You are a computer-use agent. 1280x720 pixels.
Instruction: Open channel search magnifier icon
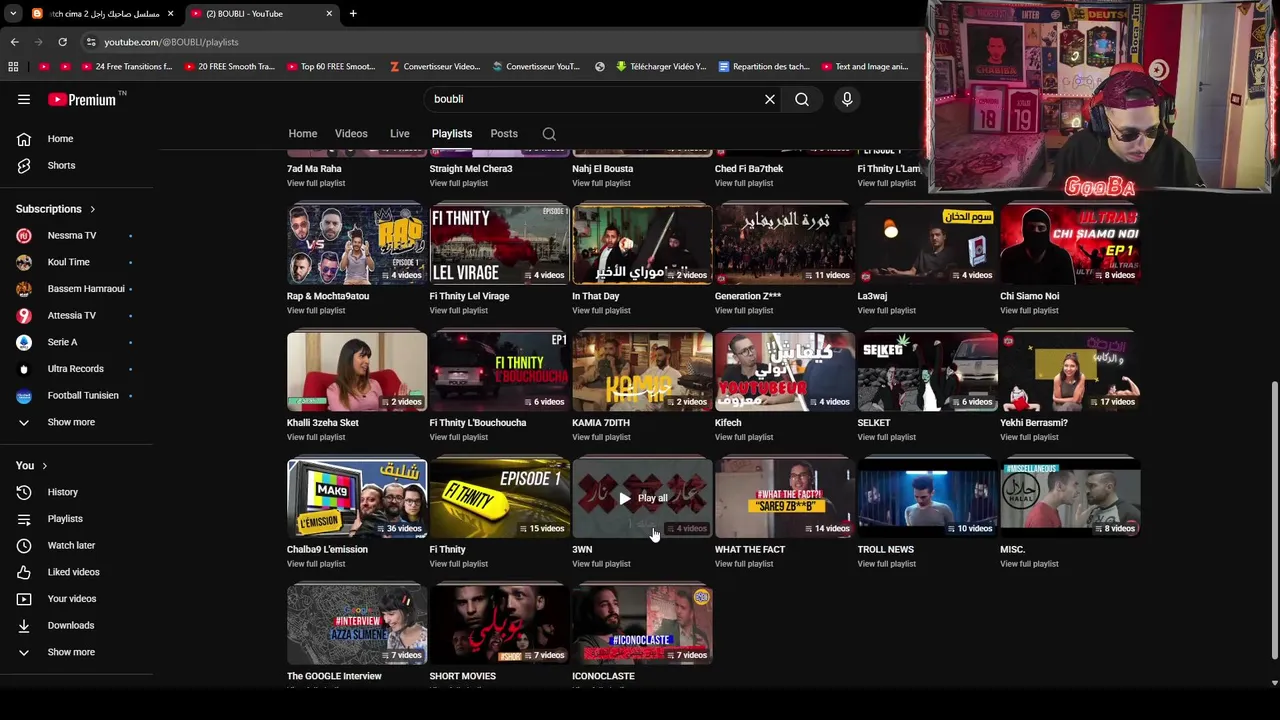tap(549, 134)
